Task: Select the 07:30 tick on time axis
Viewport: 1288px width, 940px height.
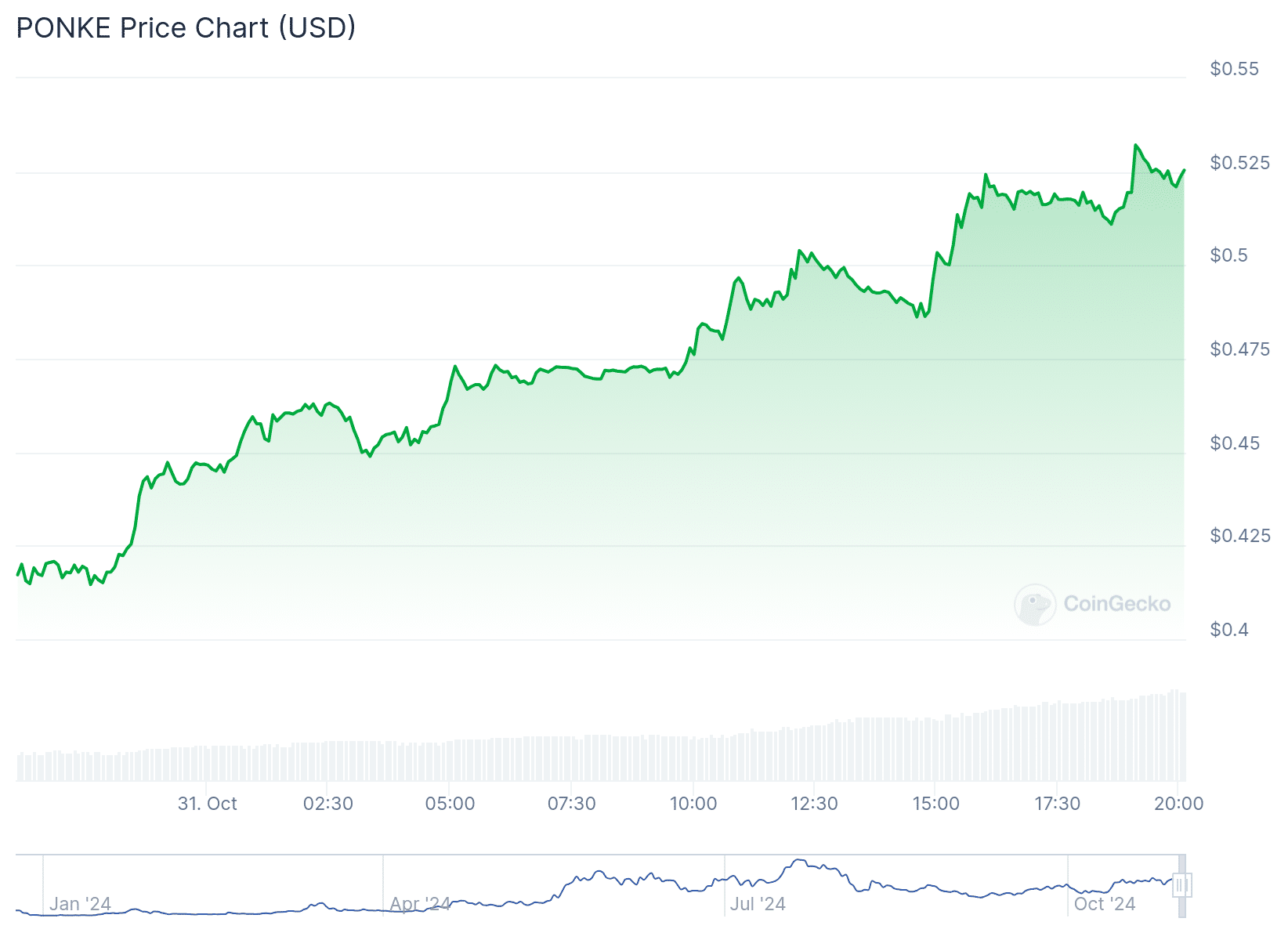Action: pos(571,804)
